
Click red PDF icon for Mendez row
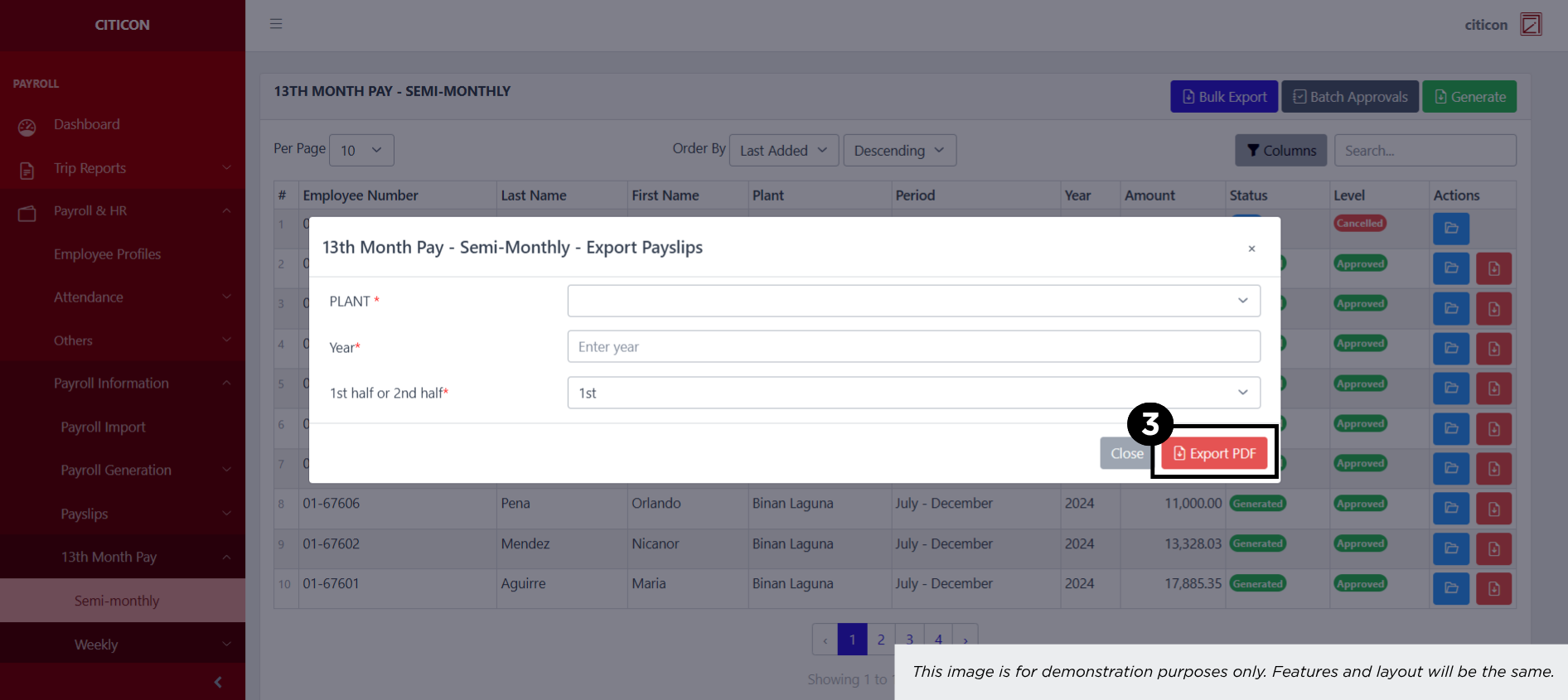coord(1493,548)
